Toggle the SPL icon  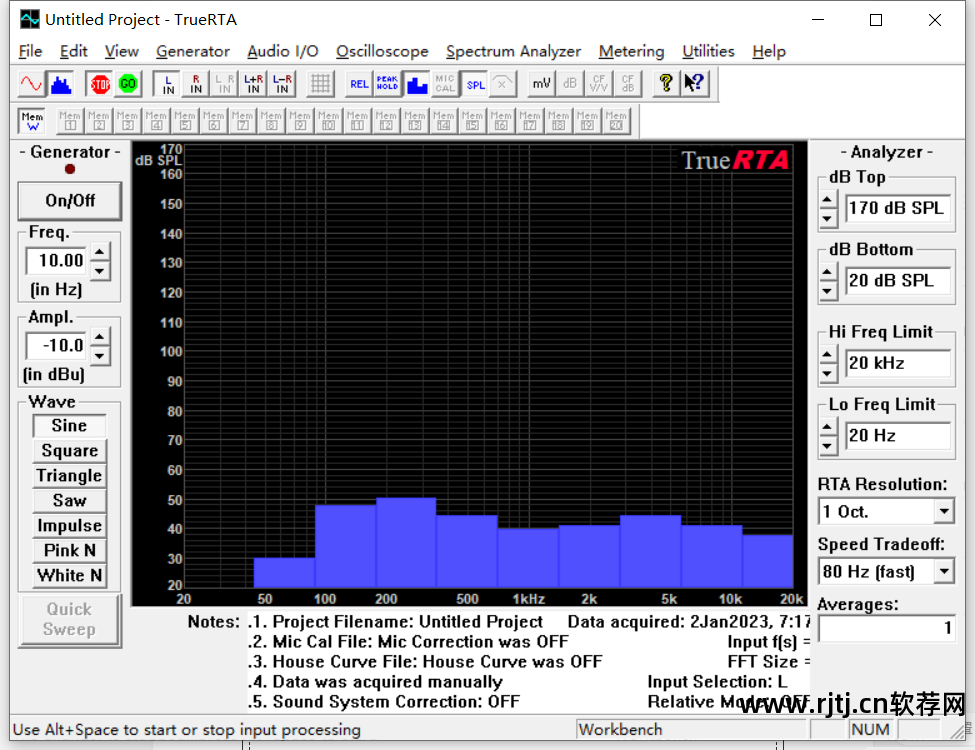point(476,83)
